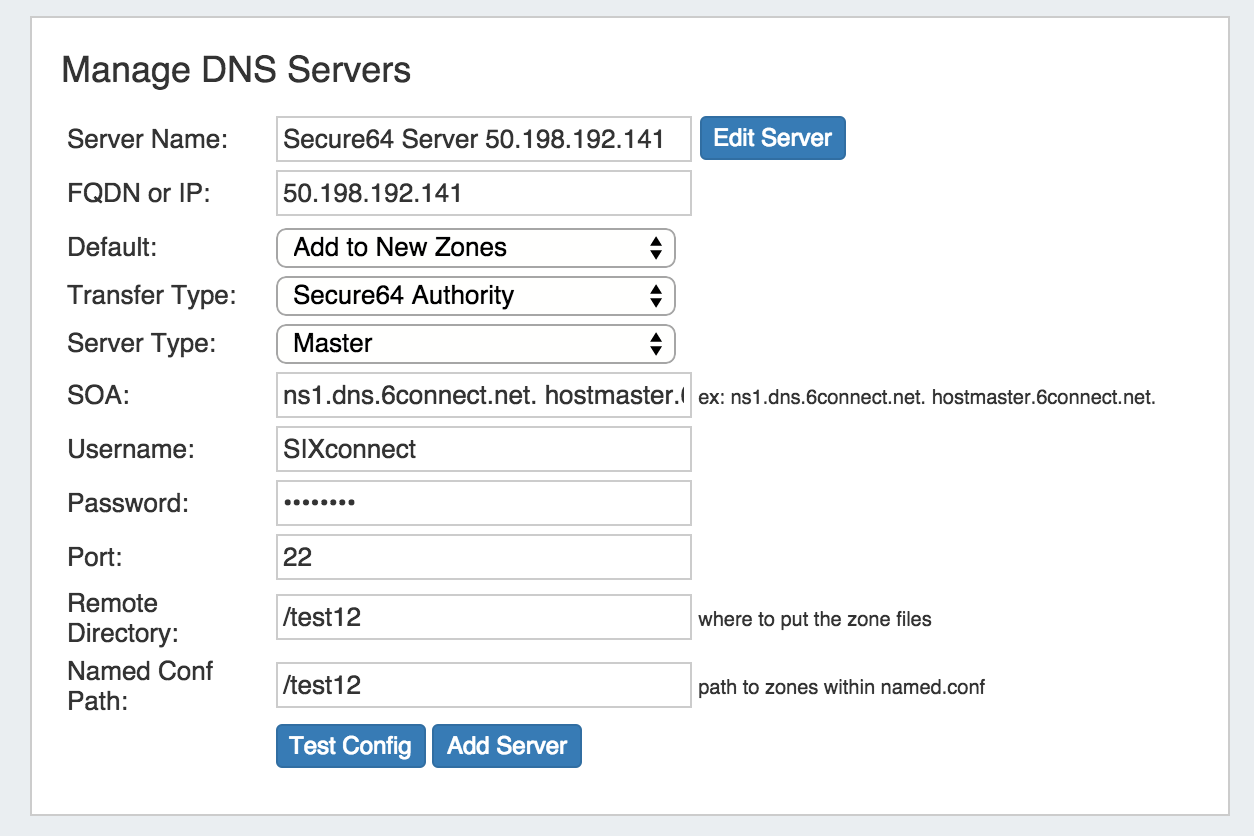Focus the masked Password input field
Viewport: 1254px width, 836px height.
[483, 503]
